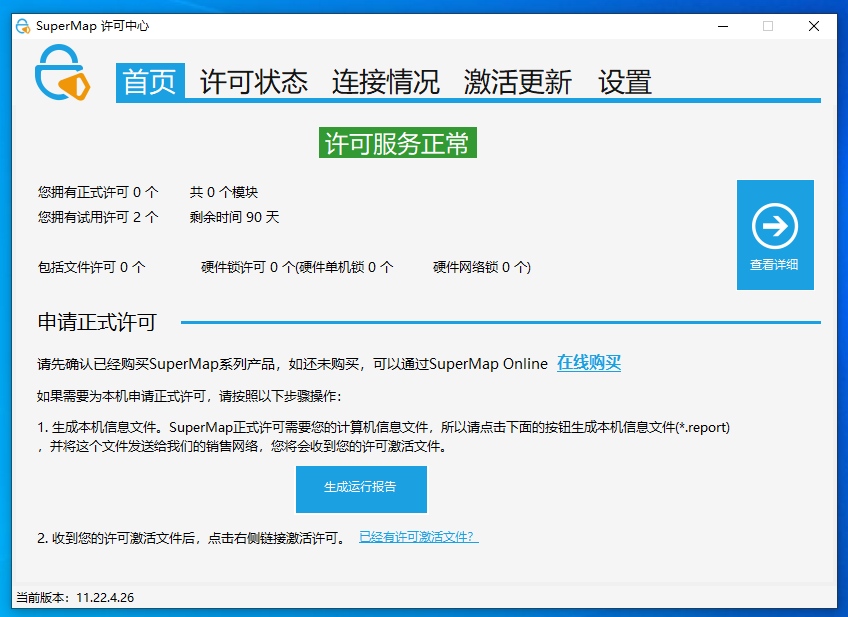Click the 许可服务正常 status banner

[398, 143]
